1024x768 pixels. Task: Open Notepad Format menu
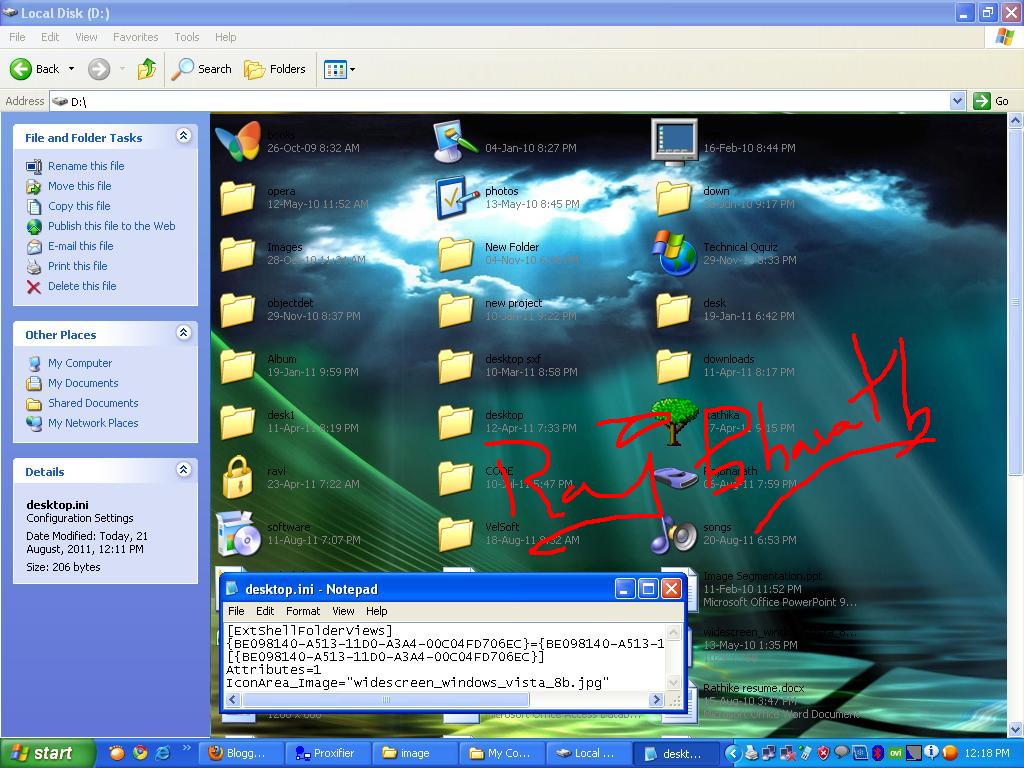coord(303,611)
